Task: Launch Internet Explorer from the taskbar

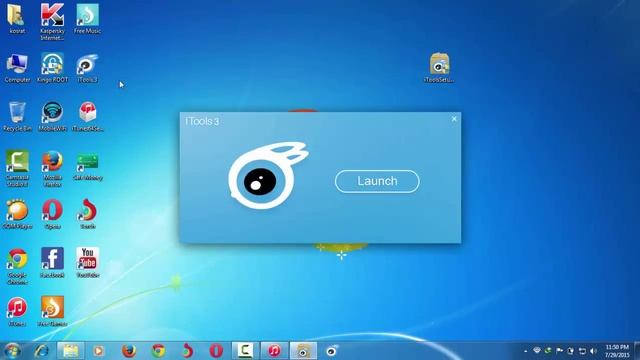Action: pos(42,351)
